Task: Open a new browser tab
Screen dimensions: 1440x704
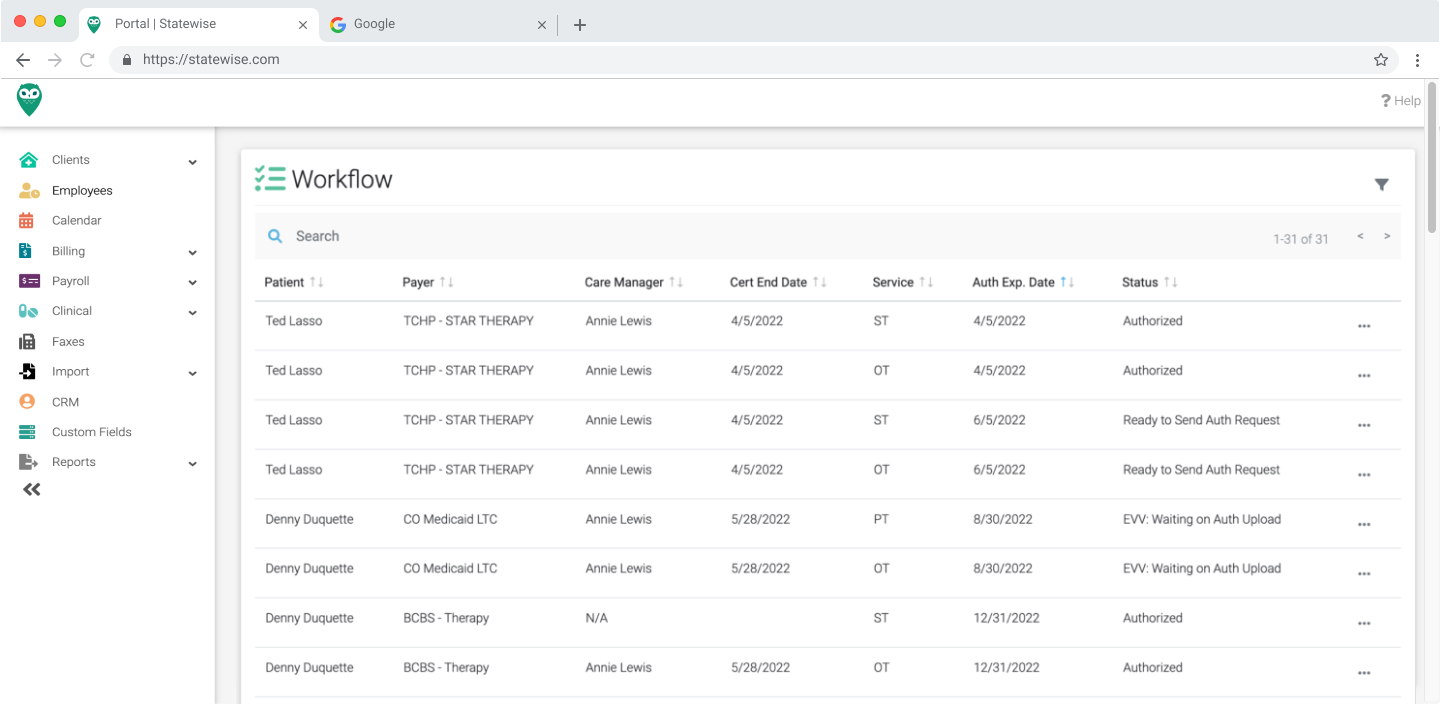Action: (580, 25)
